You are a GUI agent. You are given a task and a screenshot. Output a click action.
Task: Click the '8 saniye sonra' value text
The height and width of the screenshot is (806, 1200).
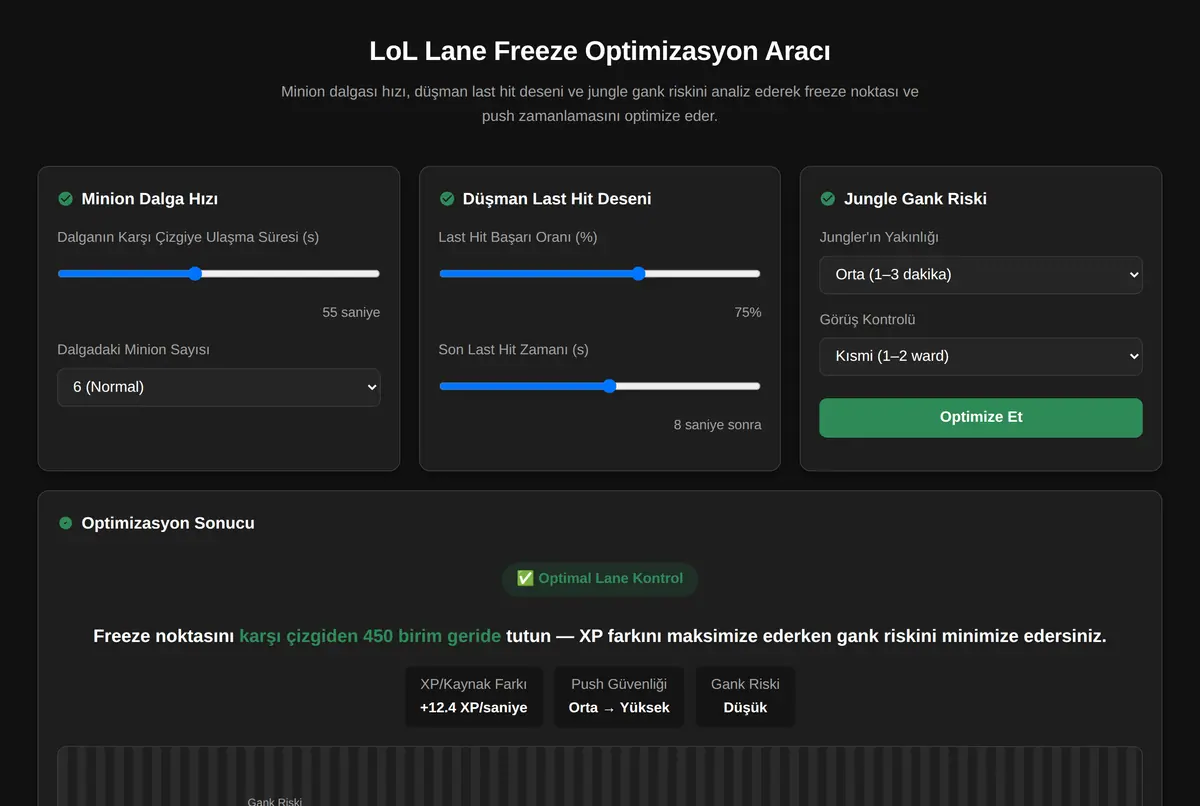point(717,425)
